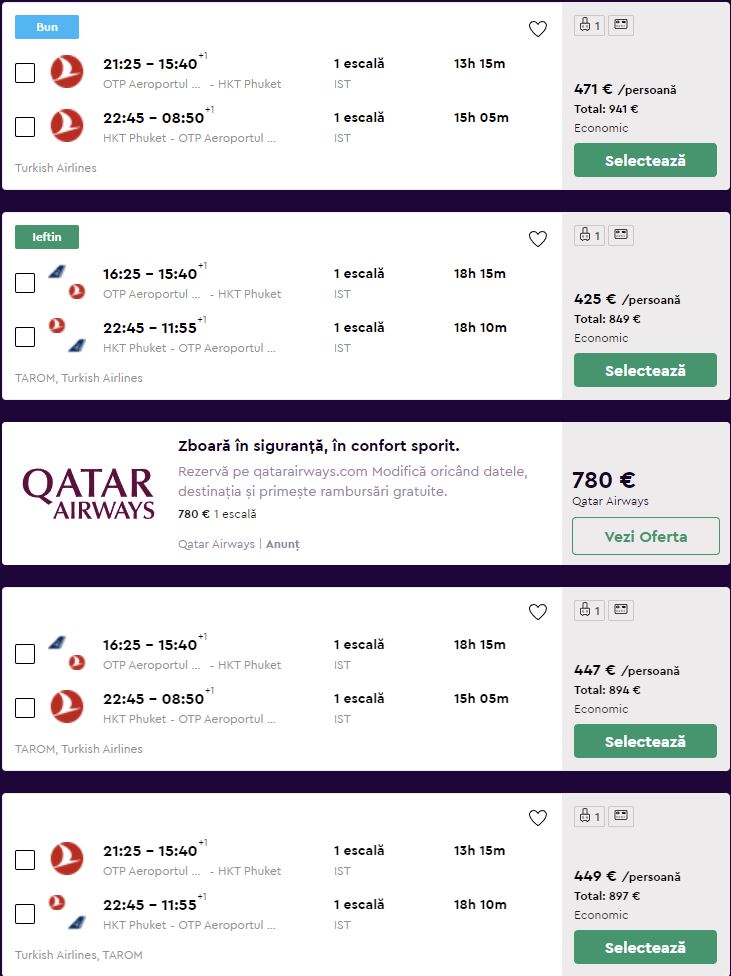
Task: Click Selectează on the 449 € offer
Action: point(645,947)
